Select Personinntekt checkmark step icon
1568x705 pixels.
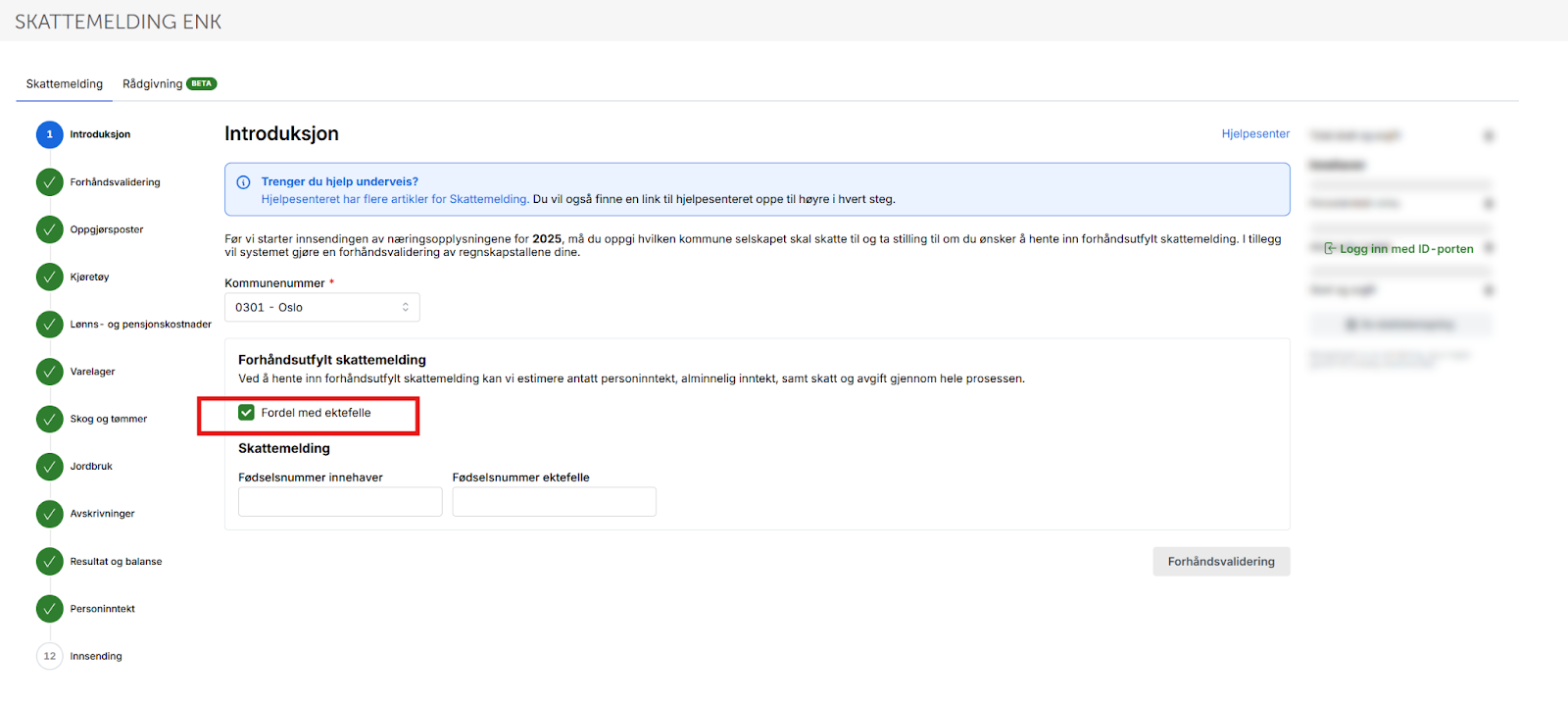click(x=50, y=609)
